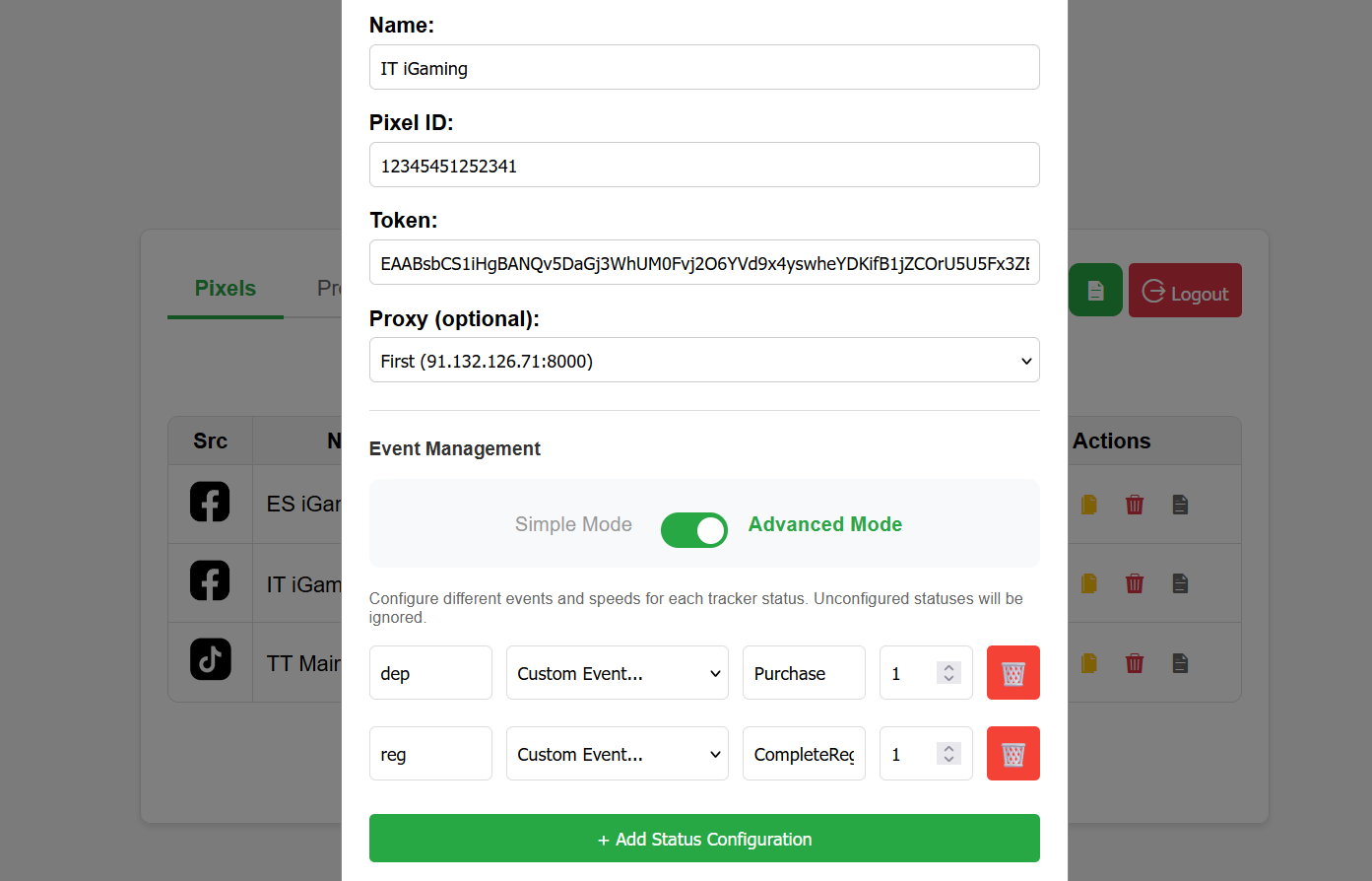Screen dimensions: 1372x881
Task: Click the Facebook icon in IT iGaming row
Action: point(210,581)
